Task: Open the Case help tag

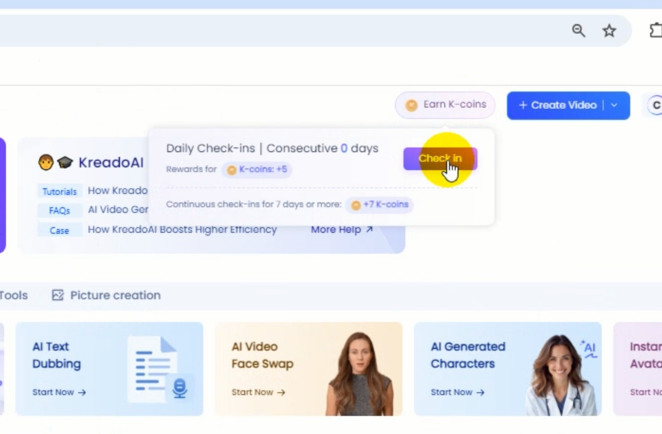Action: point(60,231)
